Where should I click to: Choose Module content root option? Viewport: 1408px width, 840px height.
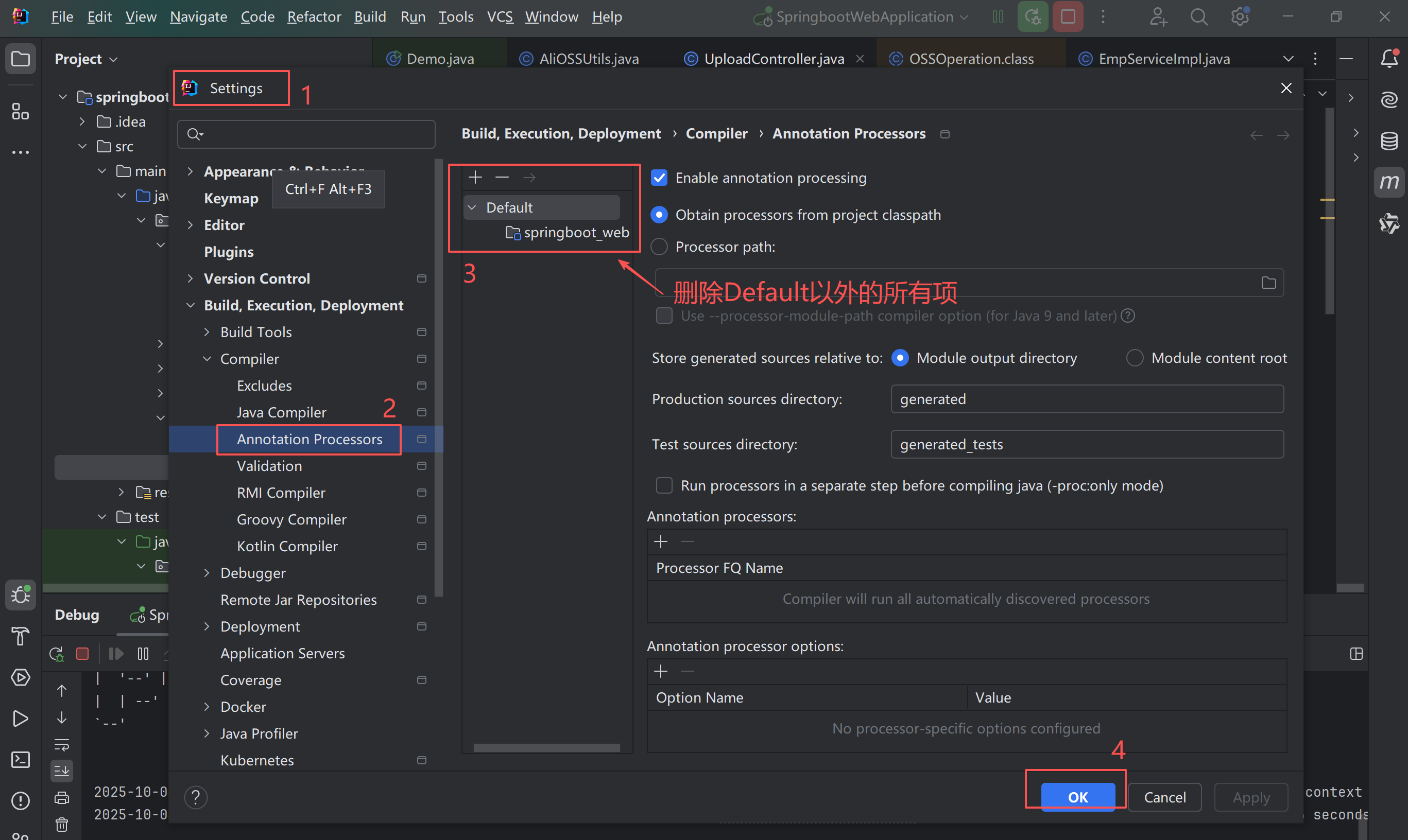tap(1135, 357)
